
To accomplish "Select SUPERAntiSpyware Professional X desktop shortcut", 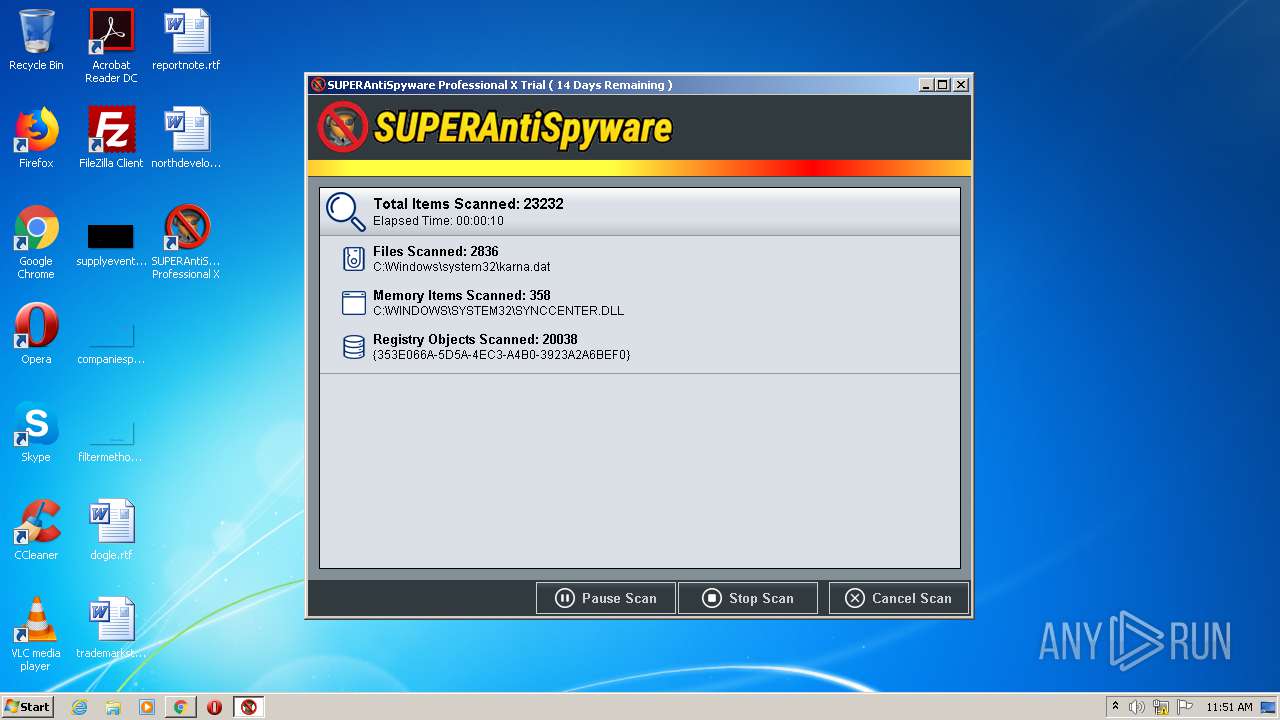I will 186,242.
